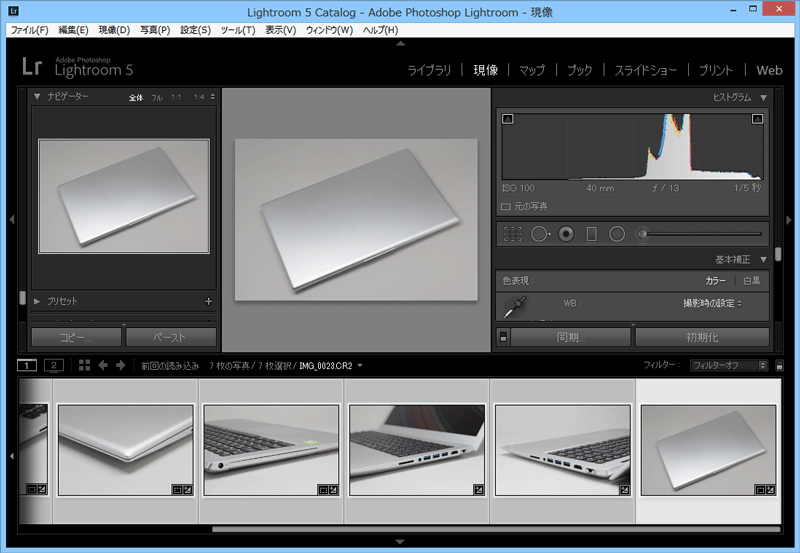Set navigator zoom to 1:1
Image resolution: width=800 pixels, height=553 pixels.
click(x=176, y=97)
